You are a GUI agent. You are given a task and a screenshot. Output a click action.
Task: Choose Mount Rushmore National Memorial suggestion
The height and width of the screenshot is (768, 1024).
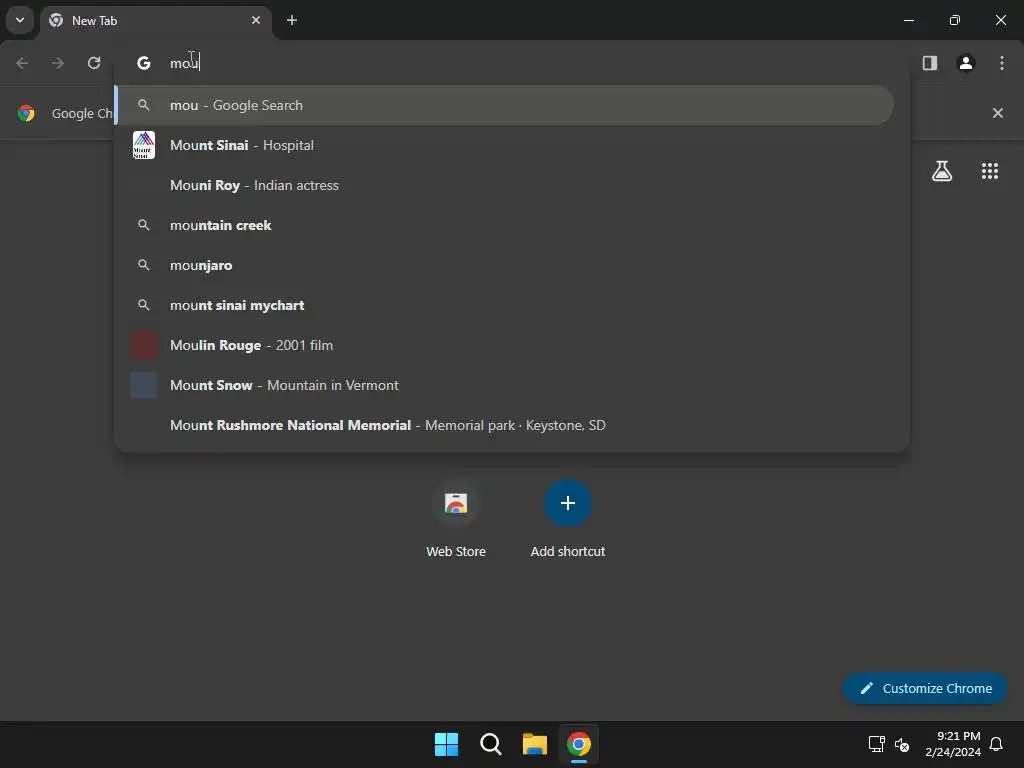tap(504, 425)
